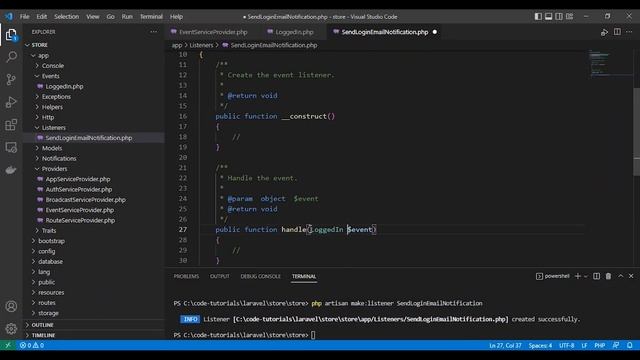Open the Search view in activity bar
This screenshot has width=640, height=360.
[x=11, y=57]
